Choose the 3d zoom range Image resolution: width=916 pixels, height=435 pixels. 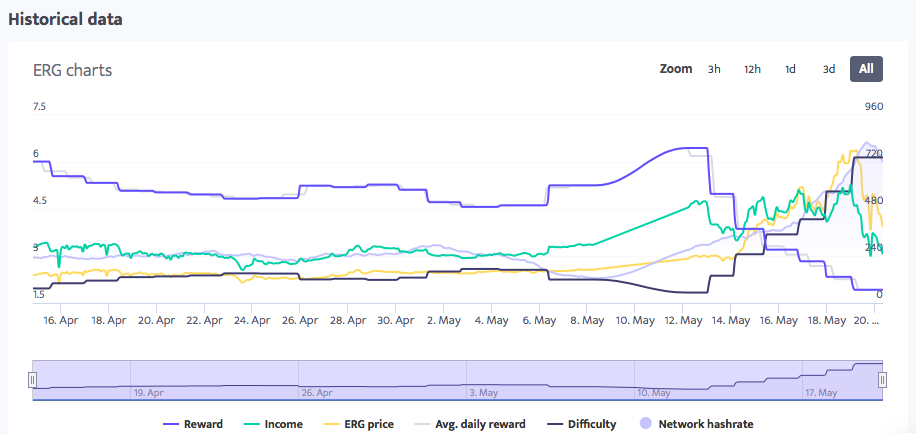pyautogui.click(x=828, y=69)
